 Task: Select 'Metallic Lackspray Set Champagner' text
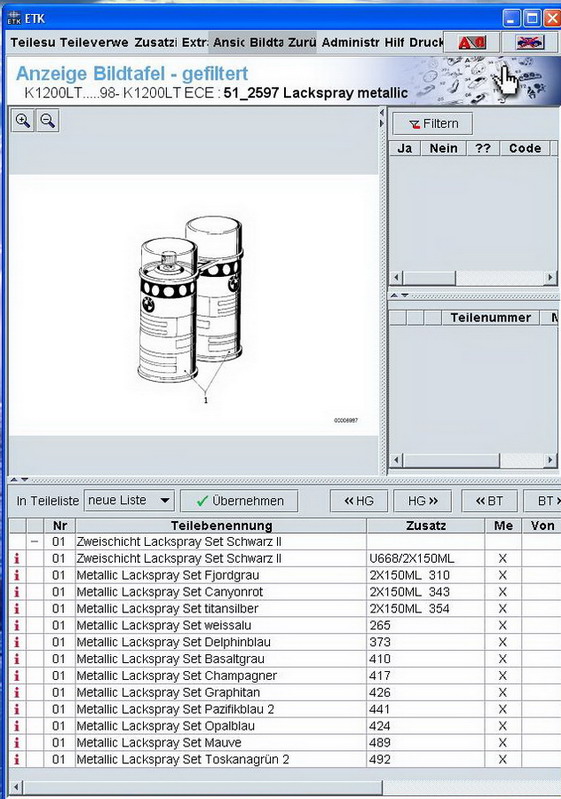[x=177, y=676]
